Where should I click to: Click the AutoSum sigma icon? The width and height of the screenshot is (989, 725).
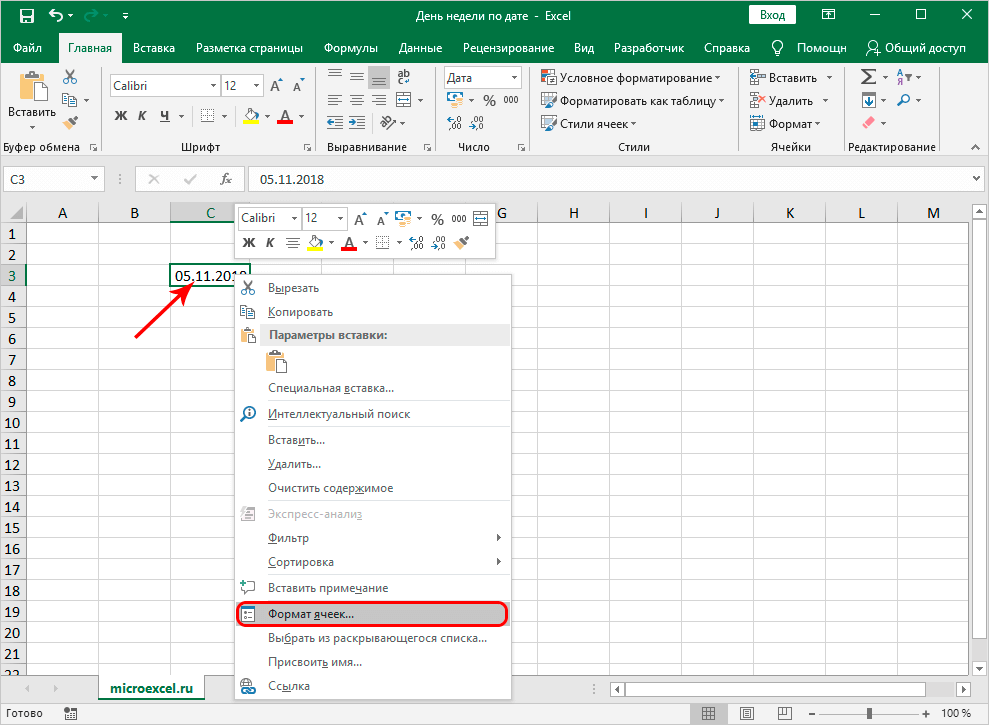pyautogui.click(x=868, y=77)
